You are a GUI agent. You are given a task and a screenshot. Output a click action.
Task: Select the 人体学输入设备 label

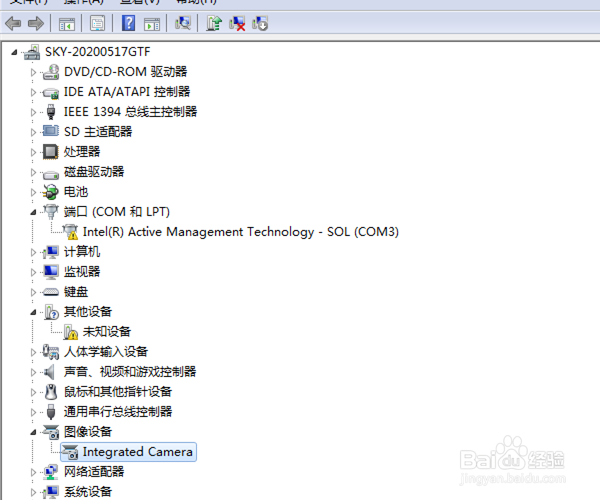tap(106, 352)
